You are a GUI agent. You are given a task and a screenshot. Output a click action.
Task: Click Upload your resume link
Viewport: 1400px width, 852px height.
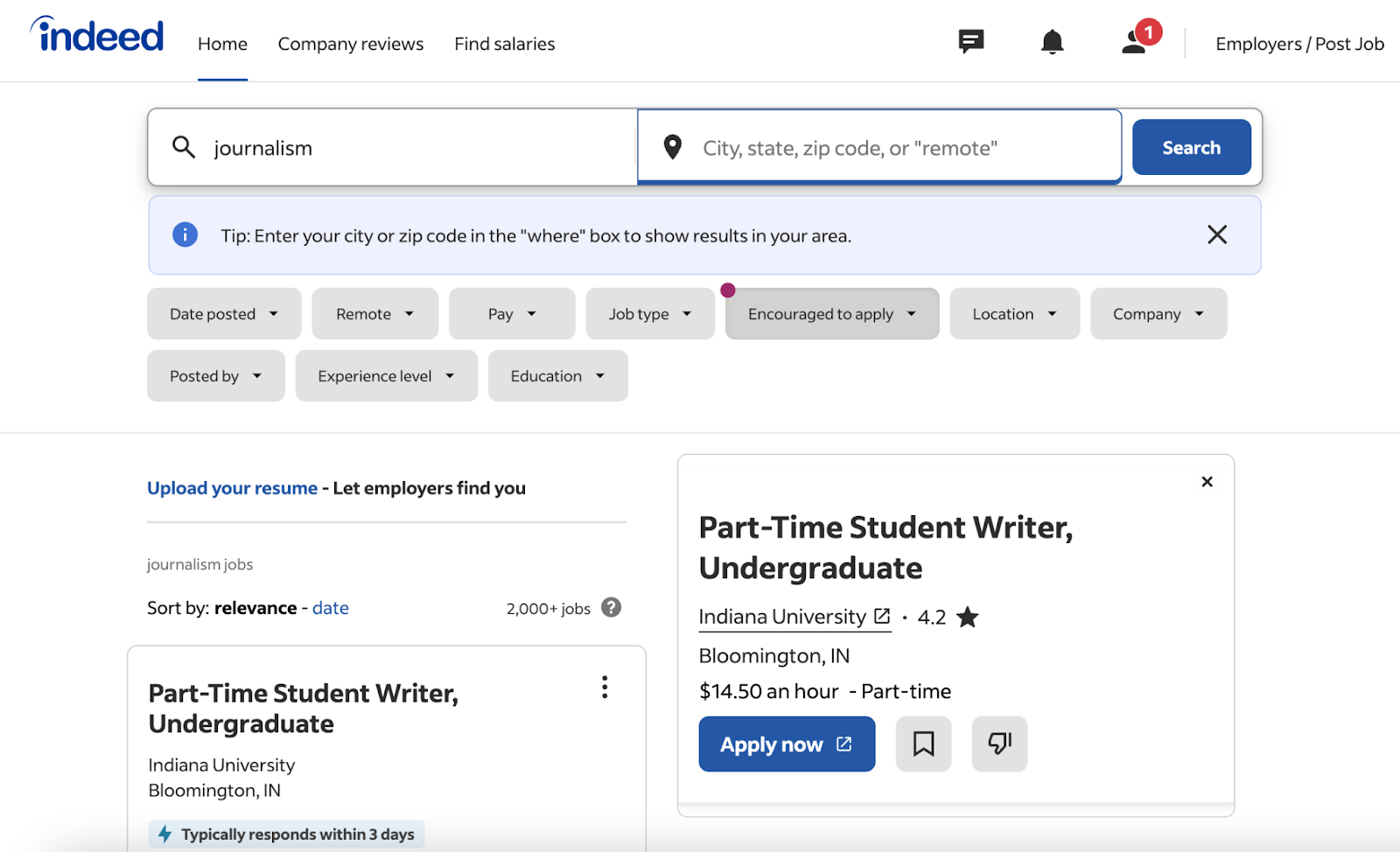tap(232, 488)
